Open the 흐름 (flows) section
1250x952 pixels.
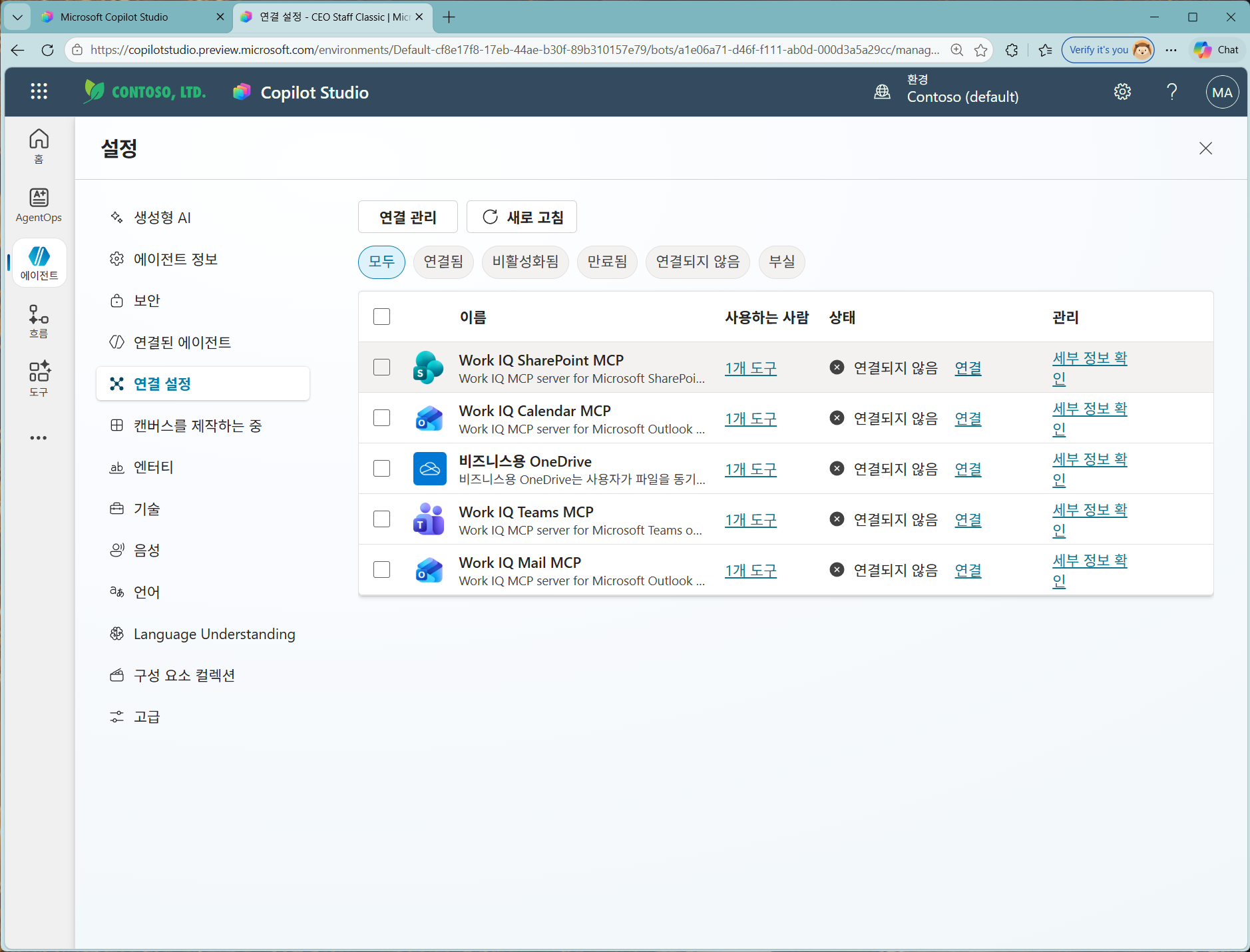point(39,321)
